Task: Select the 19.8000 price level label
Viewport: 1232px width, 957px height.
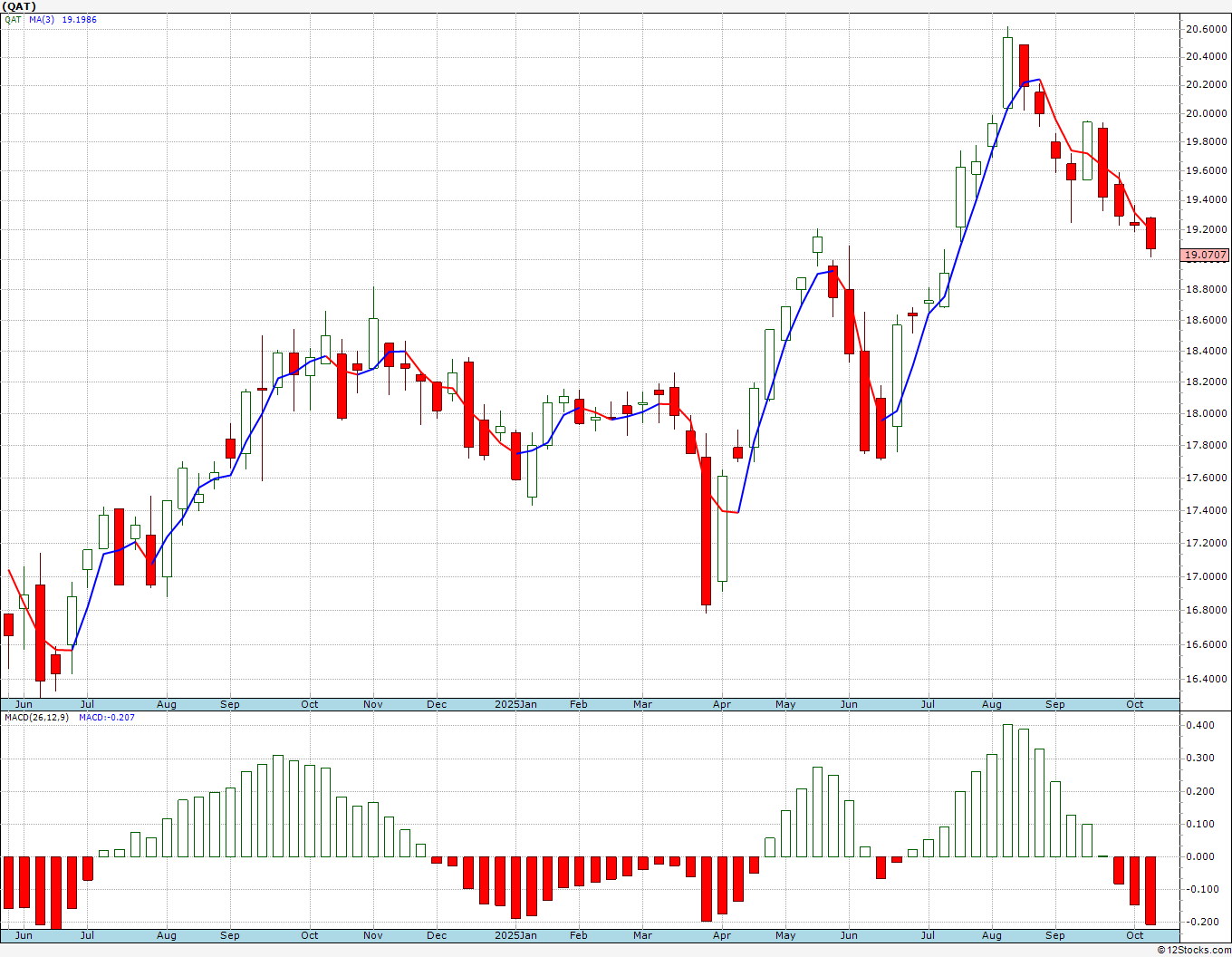Action: pos(1207,142)
